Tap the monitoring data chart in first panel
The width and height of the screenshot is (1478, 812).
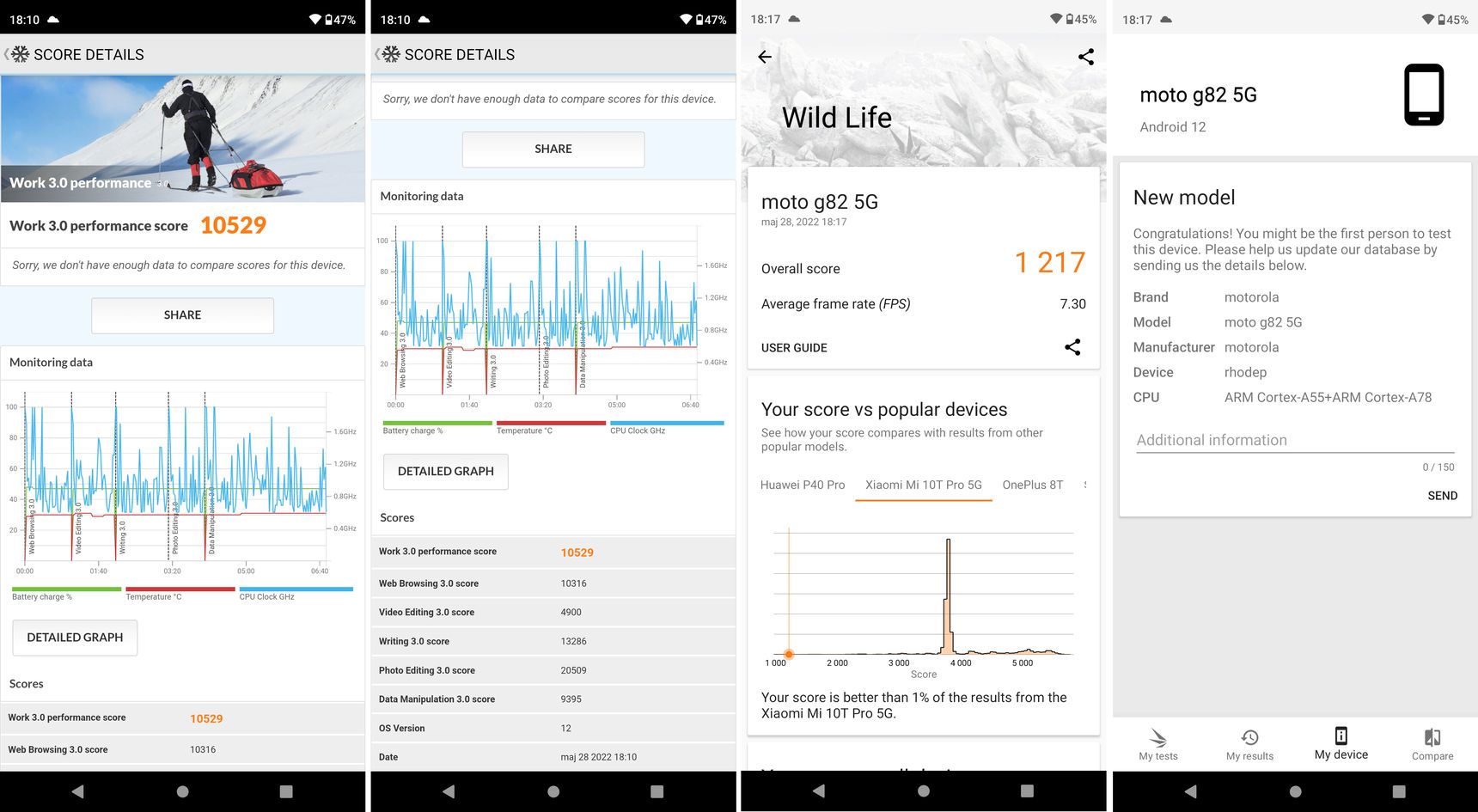click(181, 484)
